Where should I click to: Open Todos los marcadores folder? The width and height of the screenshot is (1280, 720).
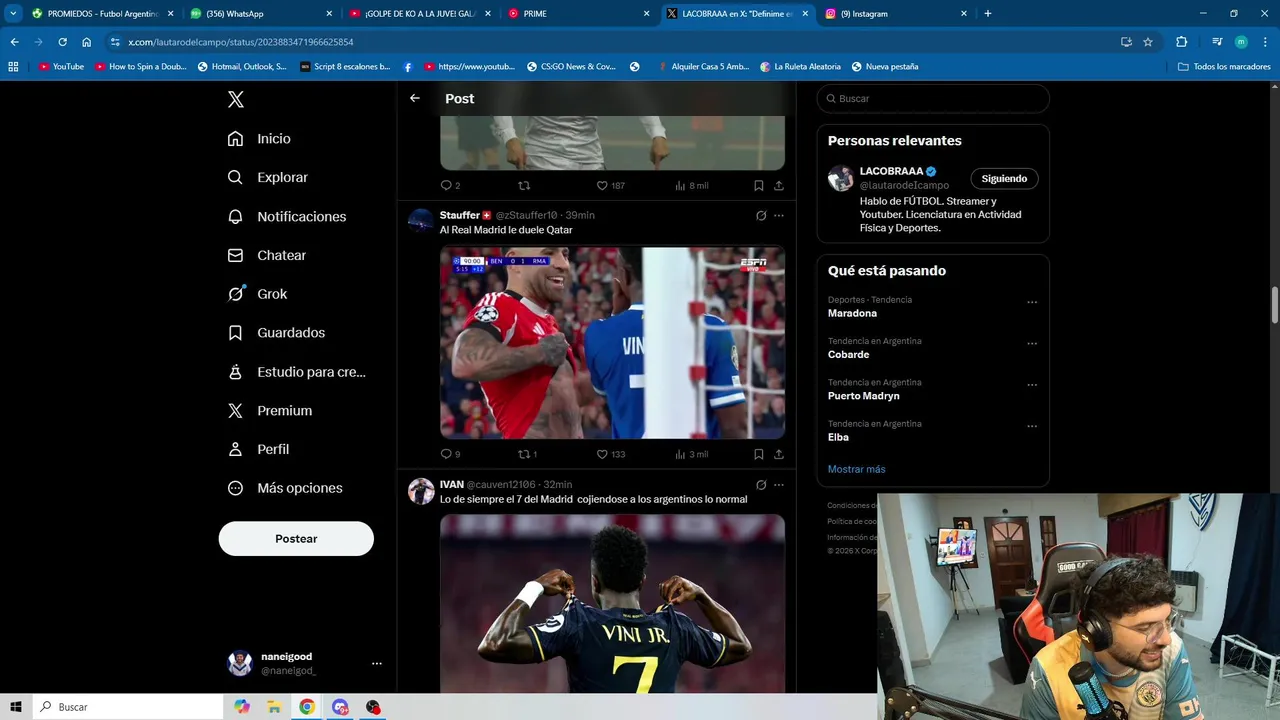point(1224,67)
